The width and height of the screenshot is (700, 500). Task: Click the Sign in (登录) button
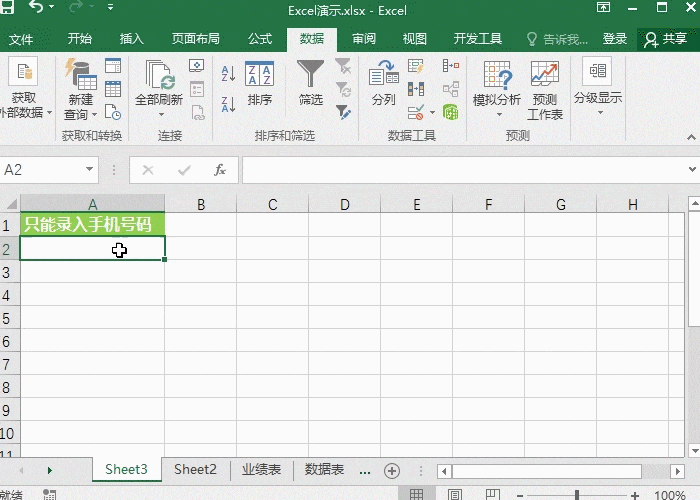615,39
